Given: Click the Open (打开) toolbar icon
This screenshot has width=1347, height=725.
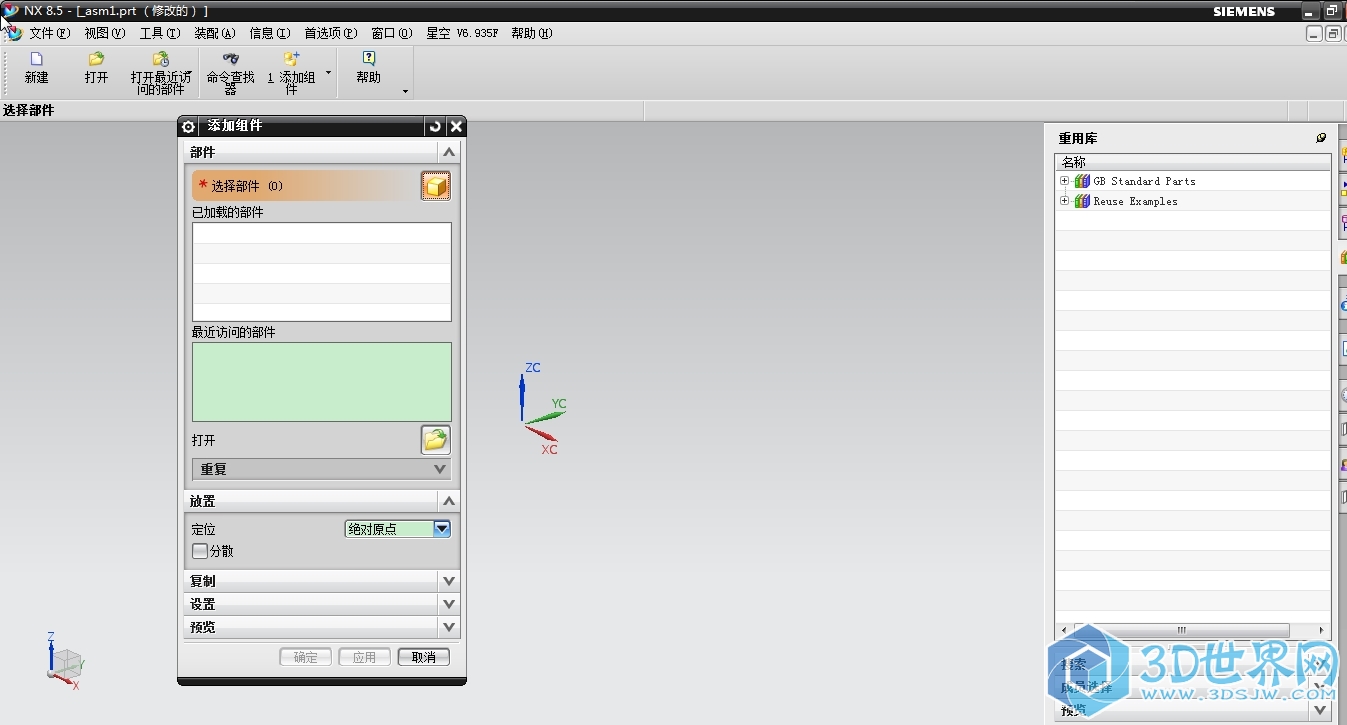Looking at the screenshot, I should tap(96, 59).
